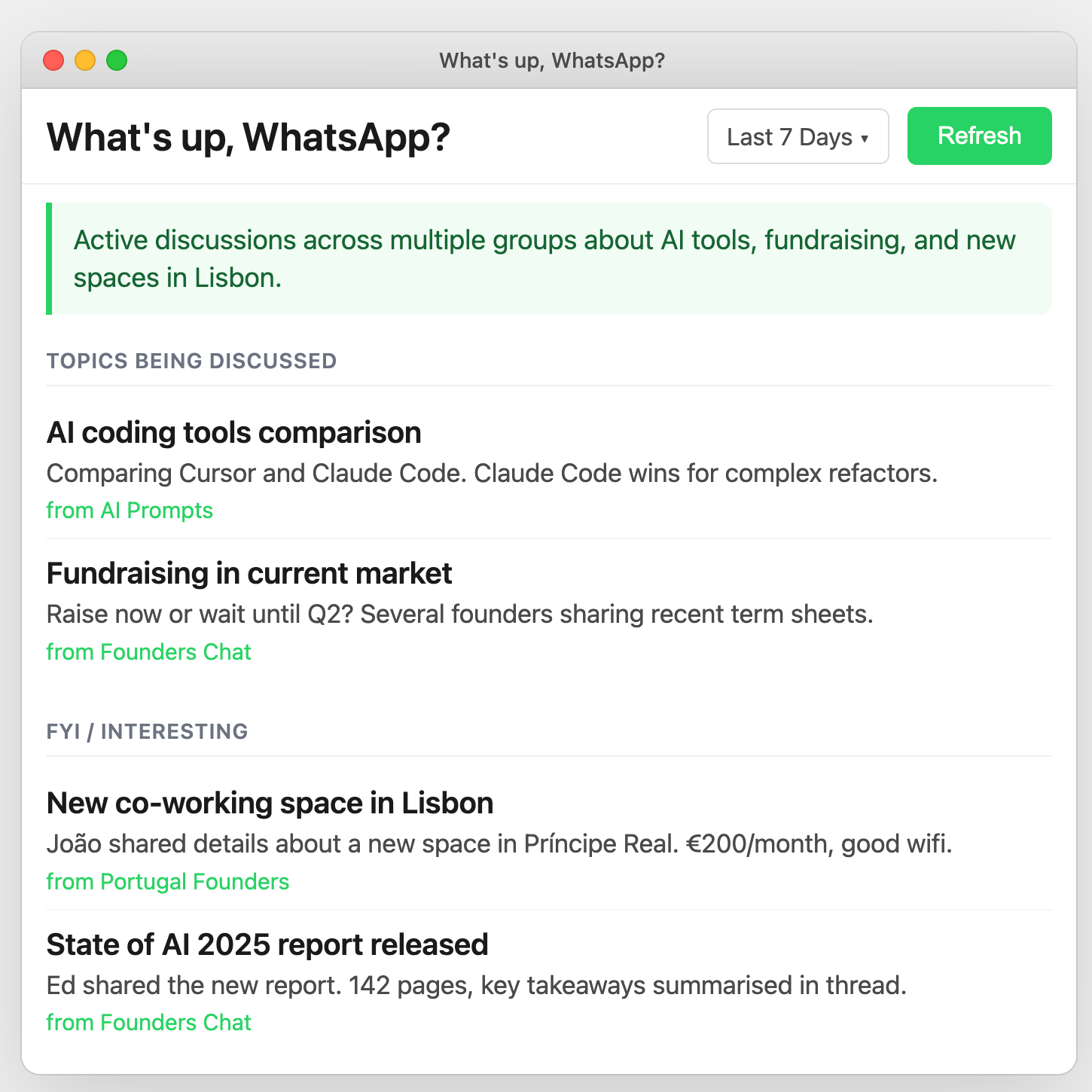Select the State of AI 2025 report item

pyautogui.click(x=267, y=944)
